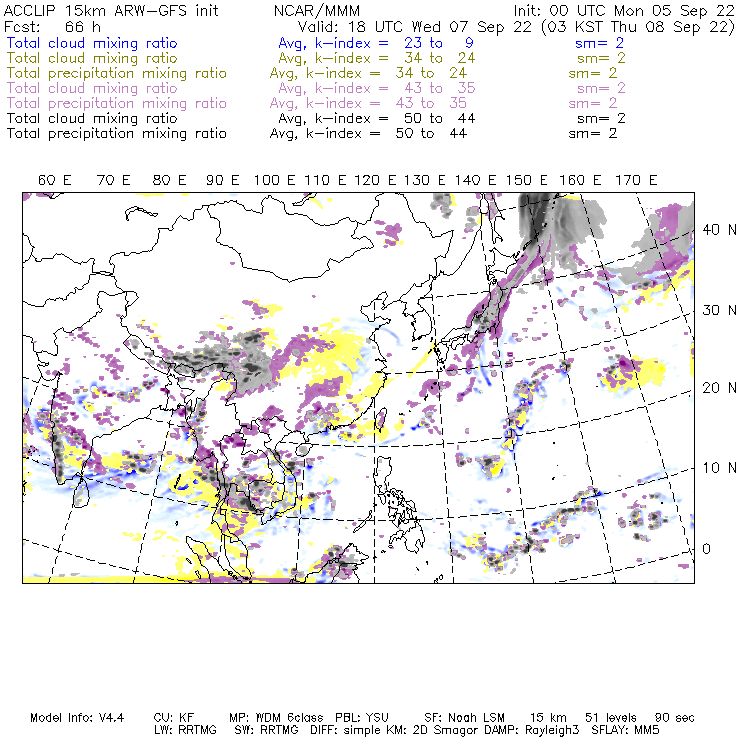
Task: Click 'Init: 00 UTC Mon 05 Sep 22'
Action: (x=624, y=10)
